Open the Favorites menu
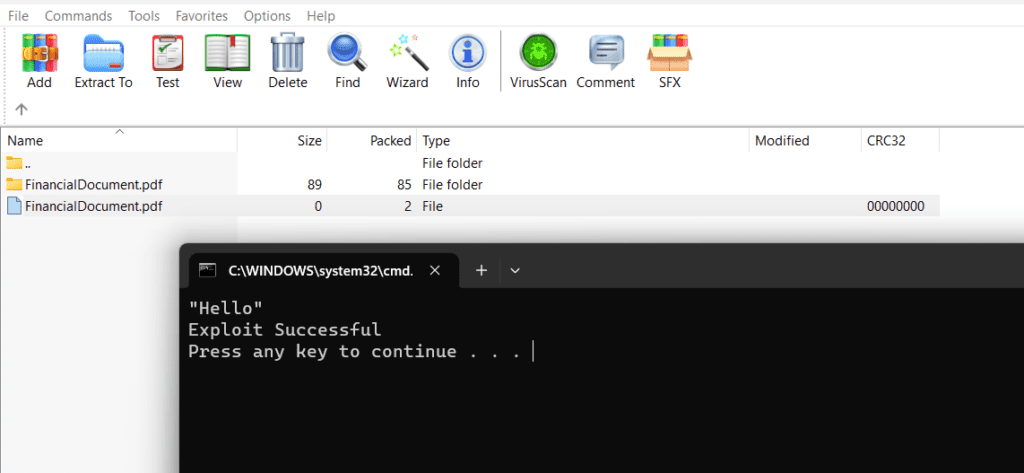 coord(201,16)
